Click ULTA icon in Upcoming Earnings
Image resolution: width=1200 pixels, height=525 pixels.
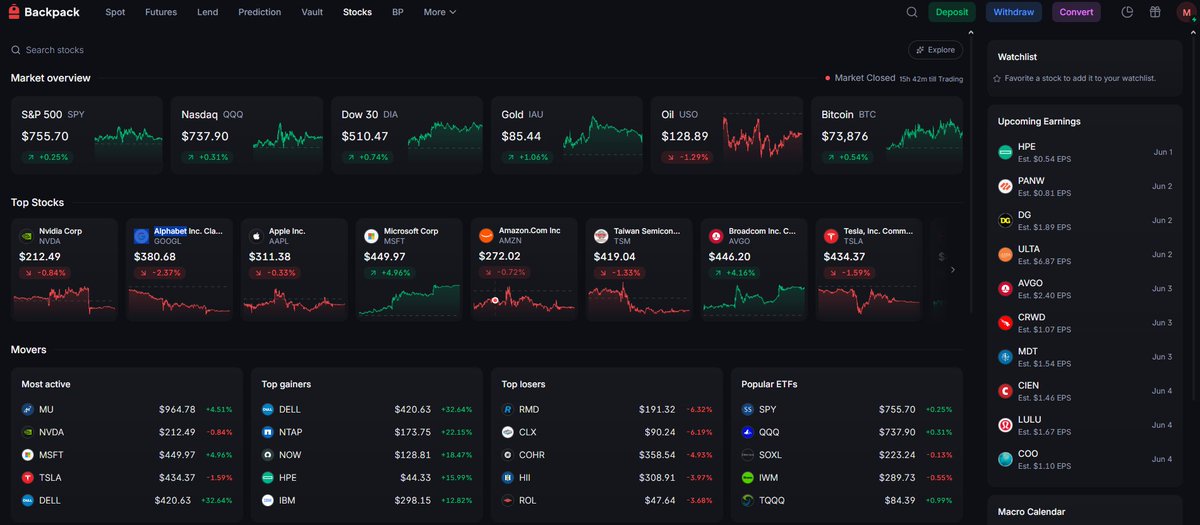1005,254
